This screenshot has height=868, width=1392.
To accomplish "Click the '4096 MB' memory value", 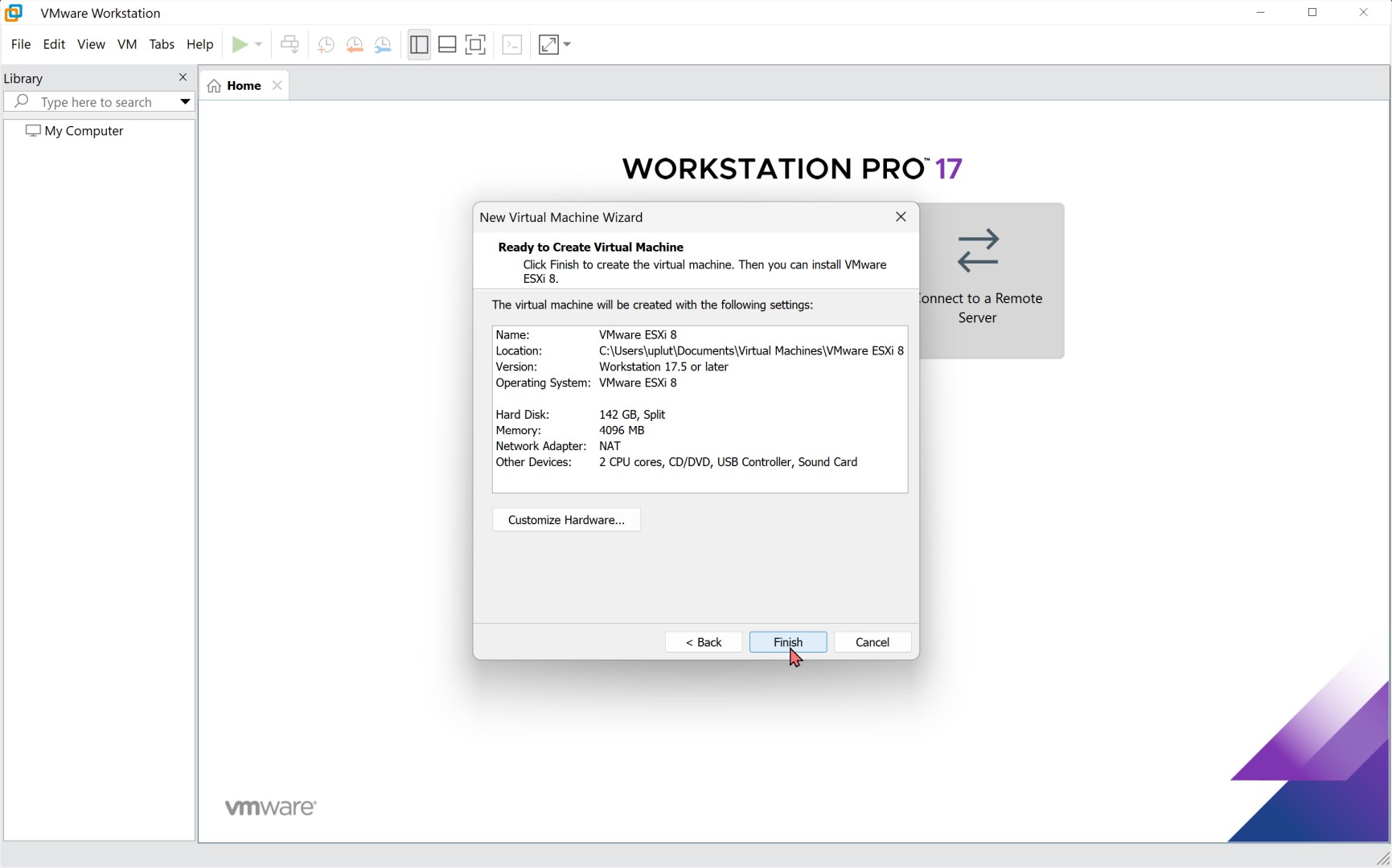I will click(622, 431).
